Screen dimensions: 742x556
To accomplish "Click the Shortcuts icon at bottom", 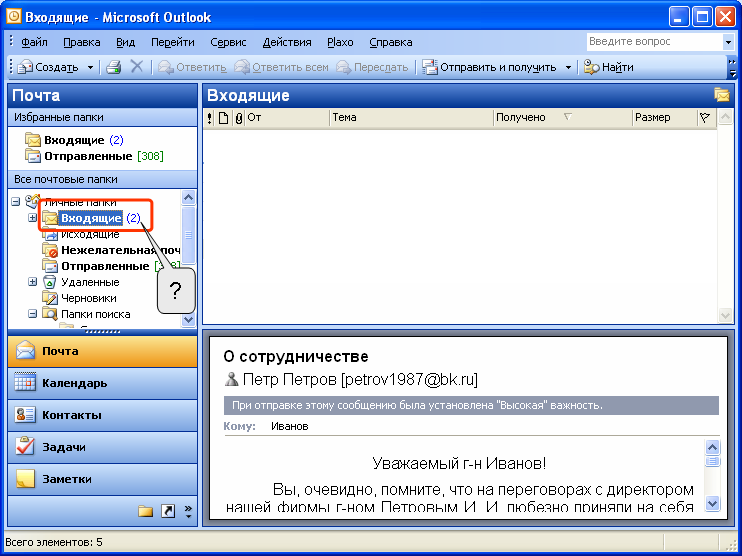I will (168, 511).
